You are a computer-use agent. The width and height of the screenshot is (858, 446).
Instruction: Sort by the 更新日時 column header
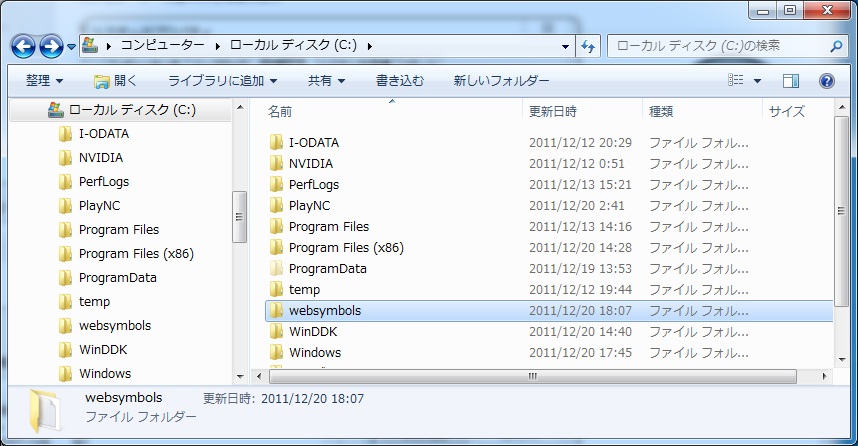point(553,112)
